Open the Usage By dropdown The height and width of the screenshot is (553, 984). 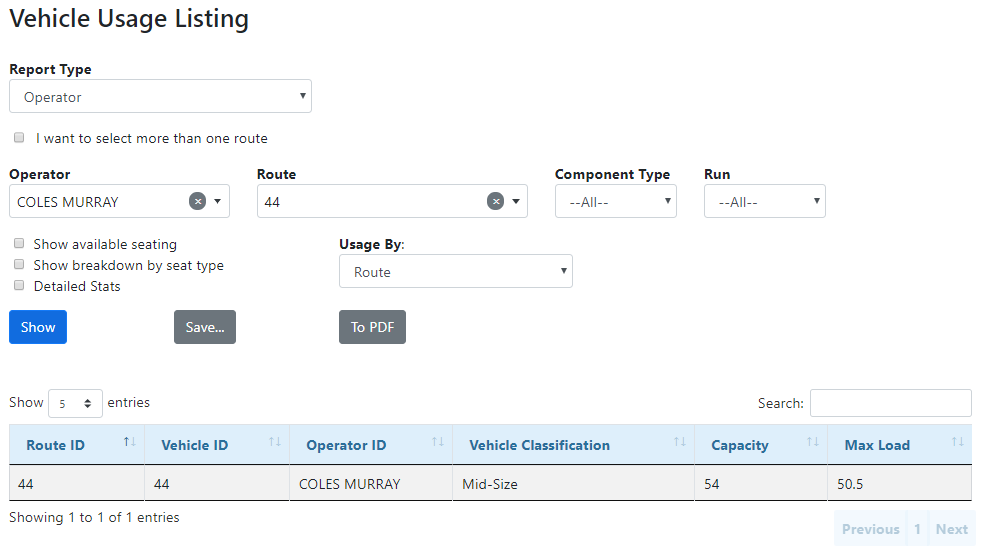455,271
